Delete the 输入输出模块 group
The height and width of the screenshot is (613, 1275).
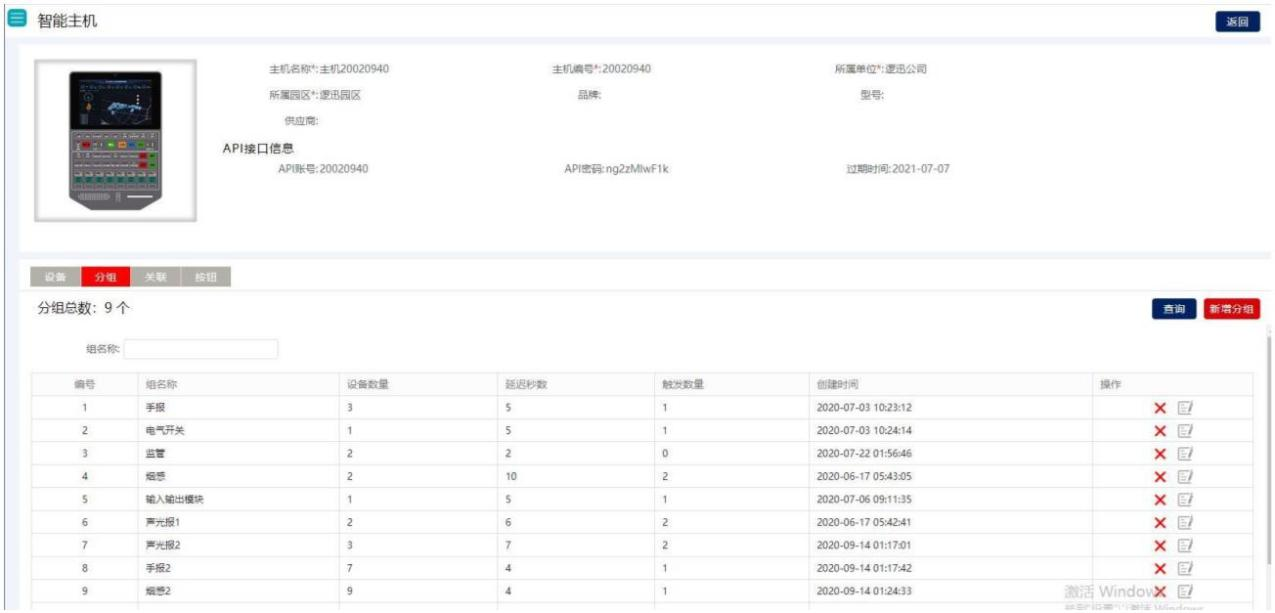click(x=1160, y=500)
